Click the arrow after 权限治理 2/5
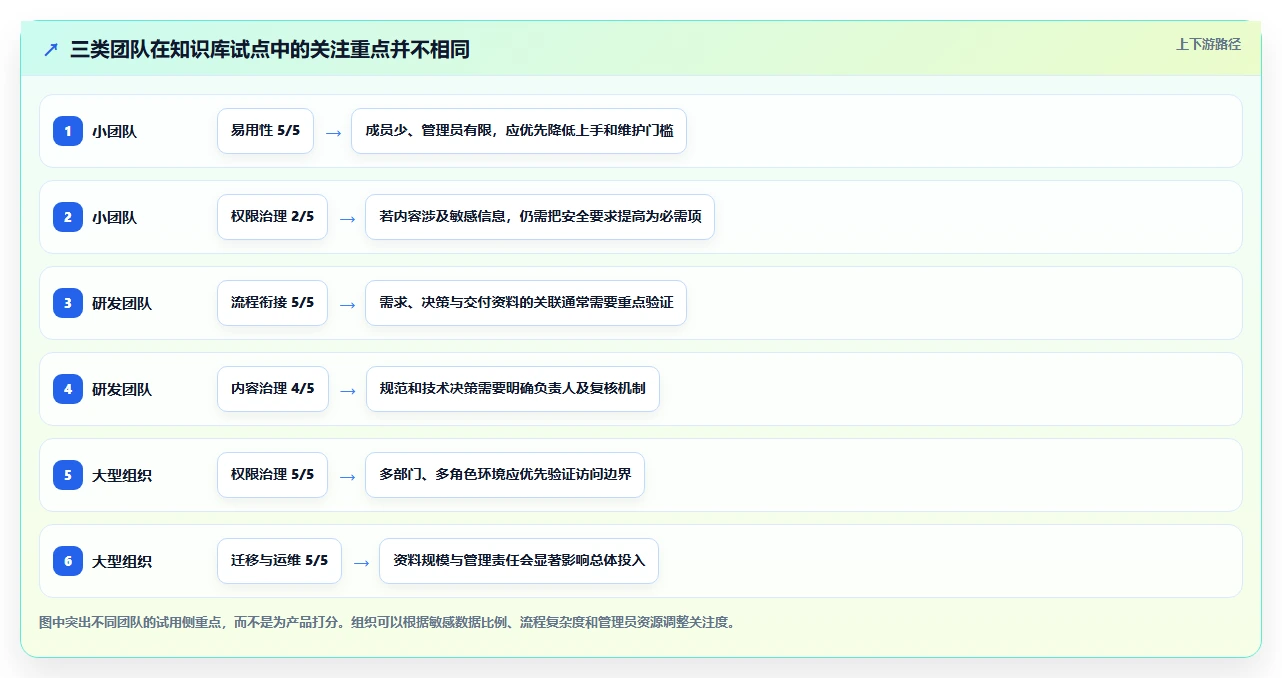The width and height of the screenshot is (1282, 678). [347, 218]
